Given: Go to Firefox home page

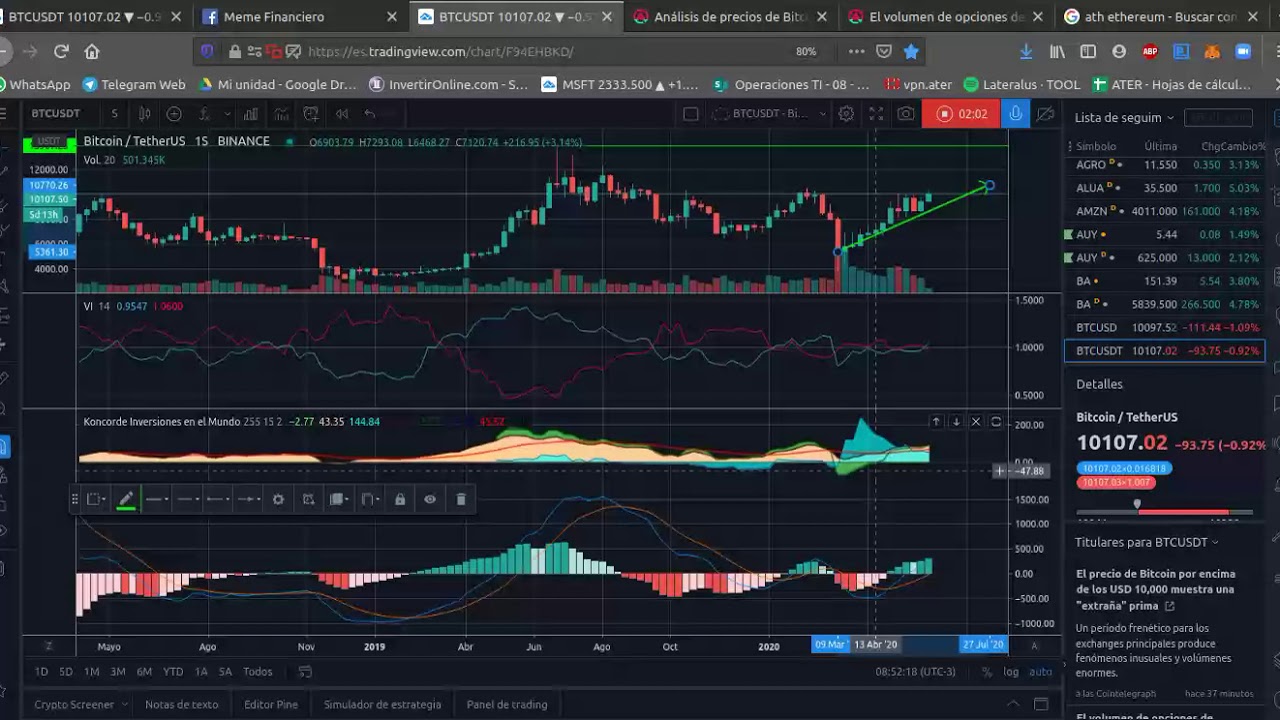Looking at the screenshot, I should [x=92, y=51].
